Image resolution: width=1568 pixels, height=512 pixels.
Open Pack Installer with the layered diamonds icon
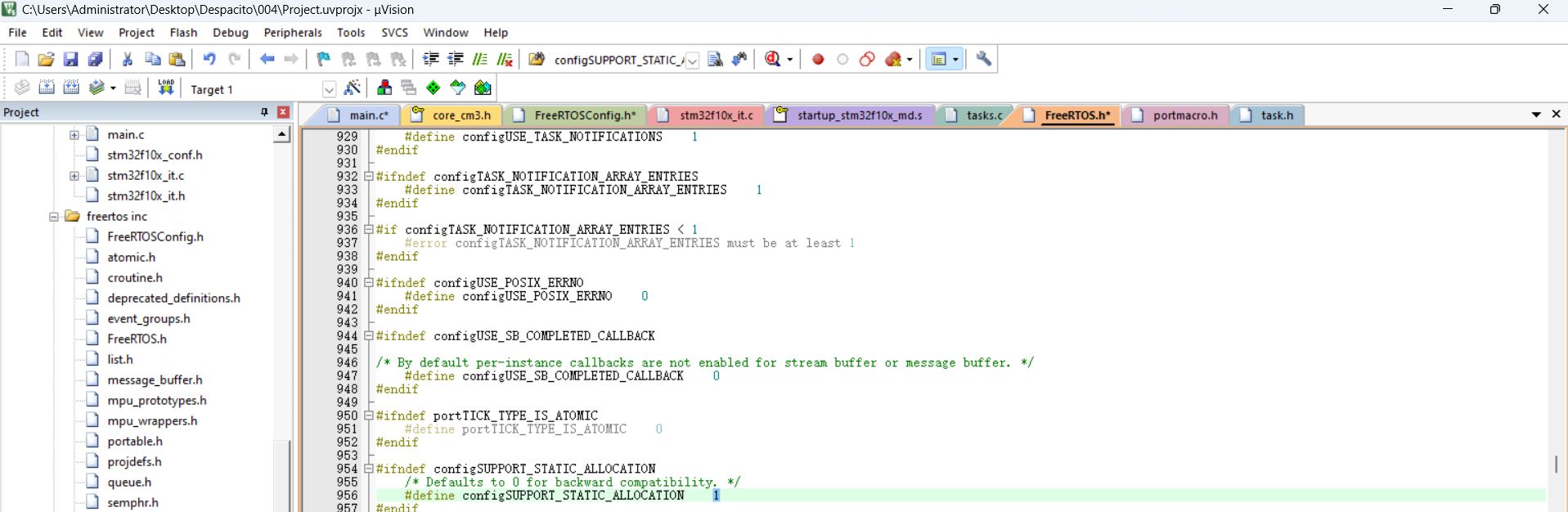tap(483, 88)
